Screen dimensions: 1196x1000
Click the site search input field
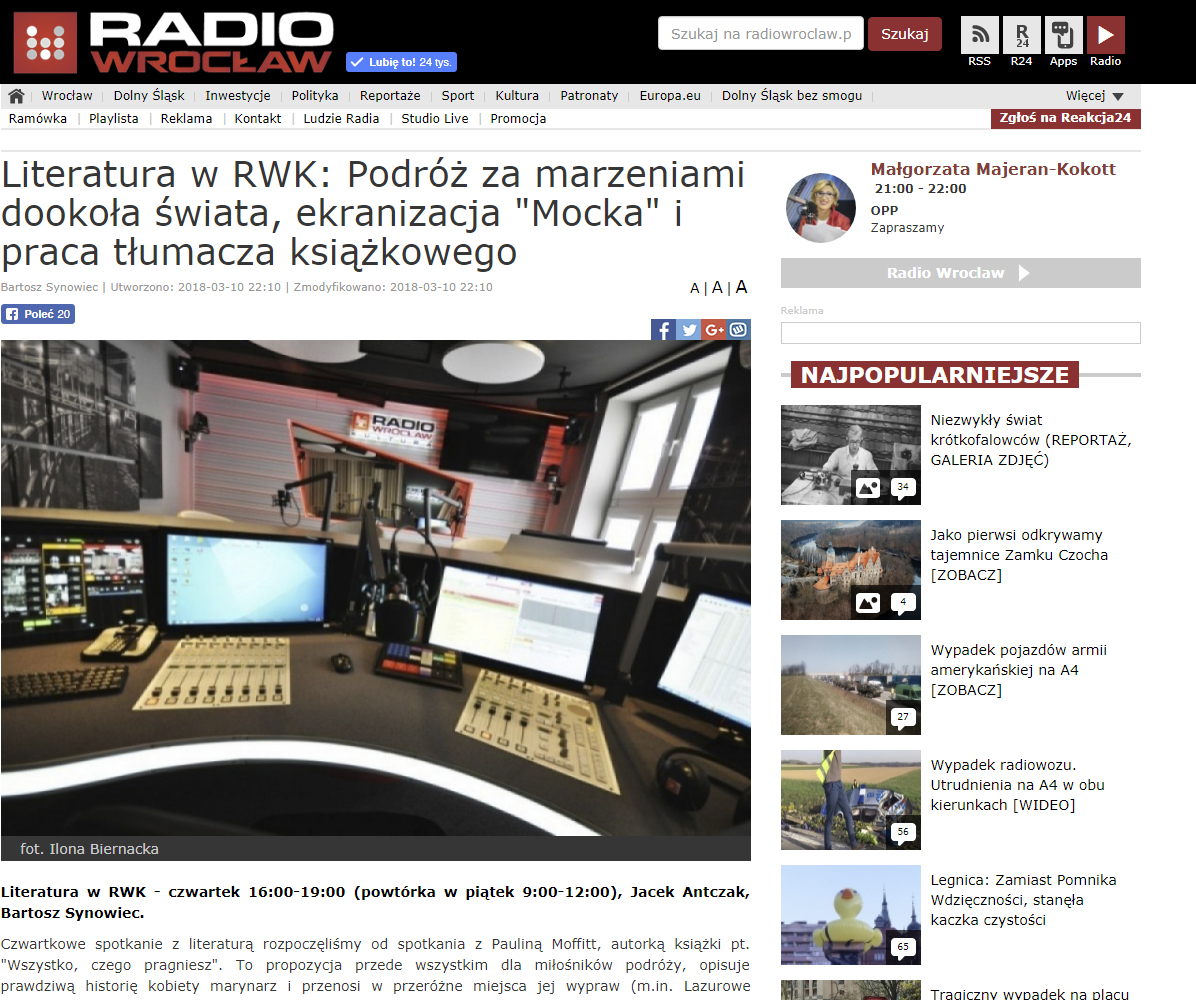click(x=760, y=34)
